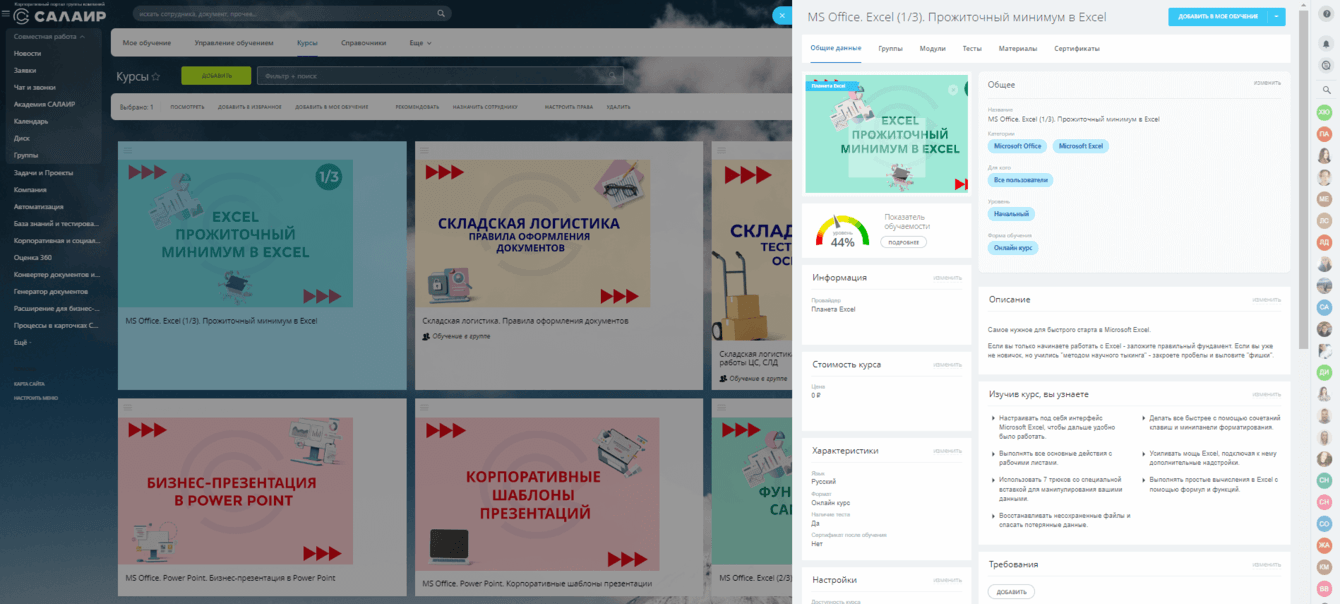
Task: Open the Справочники tab
Action: (363, 43)
